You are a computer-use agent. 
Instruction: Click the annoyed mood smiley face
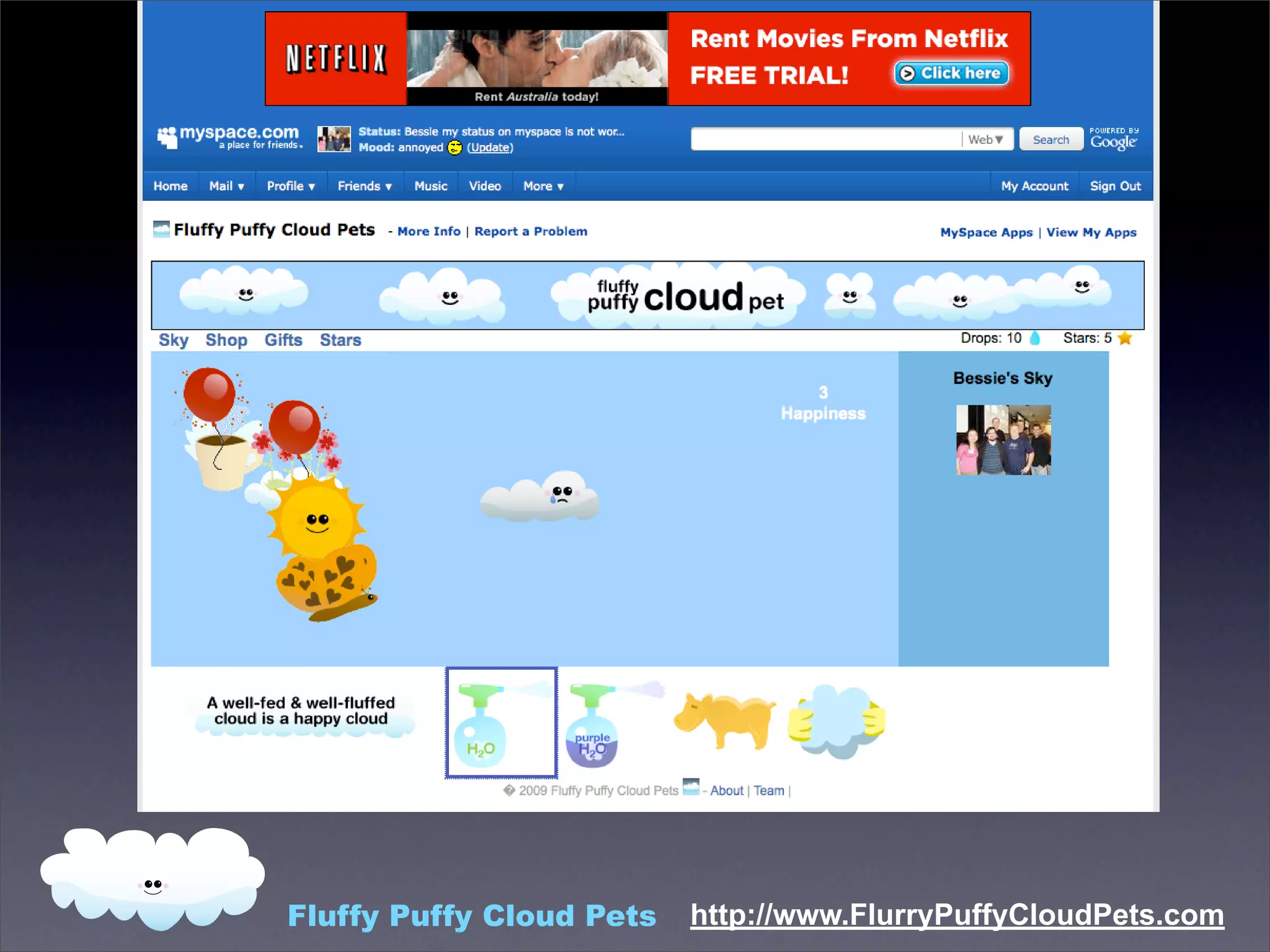455,148
